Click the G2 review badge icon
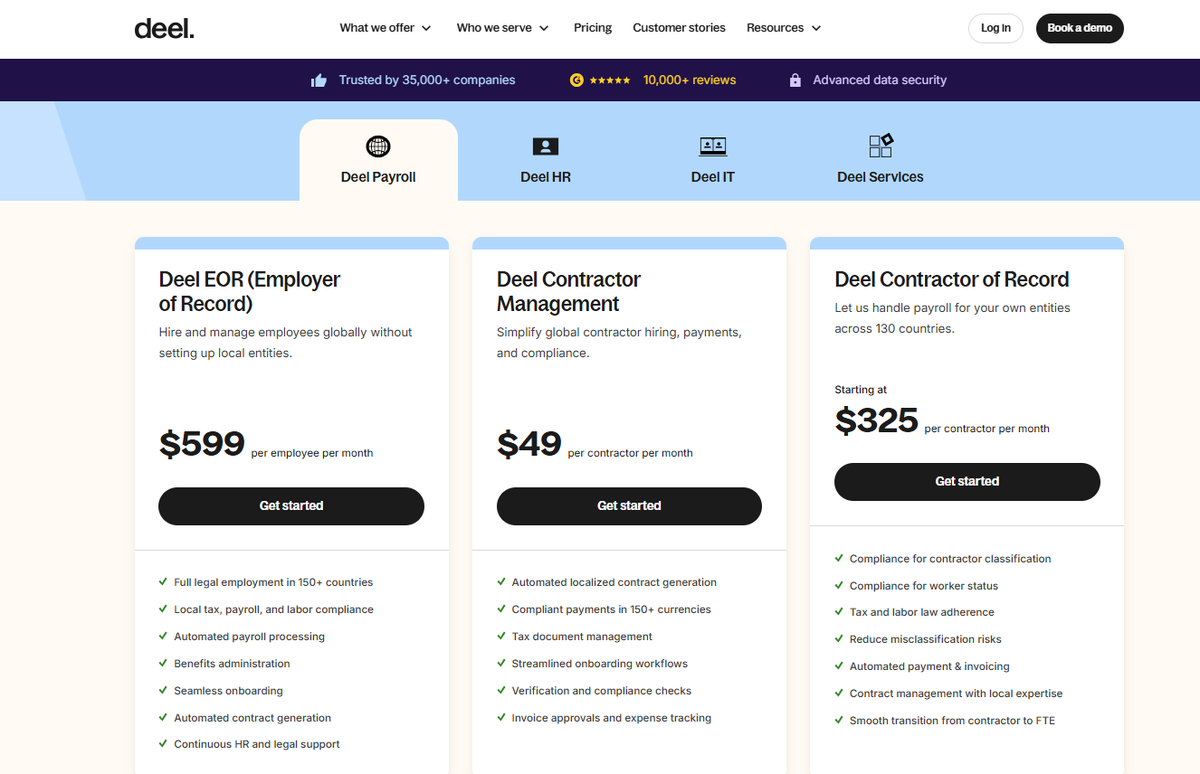 pos(577,80)
